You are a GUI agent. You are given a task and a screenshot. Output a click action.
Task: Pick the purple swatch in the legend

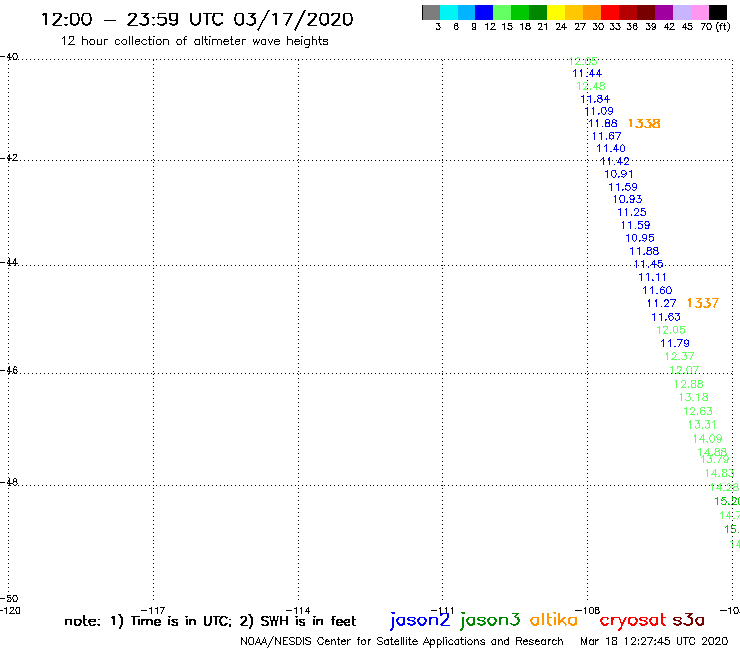click(x=664, y=12)
